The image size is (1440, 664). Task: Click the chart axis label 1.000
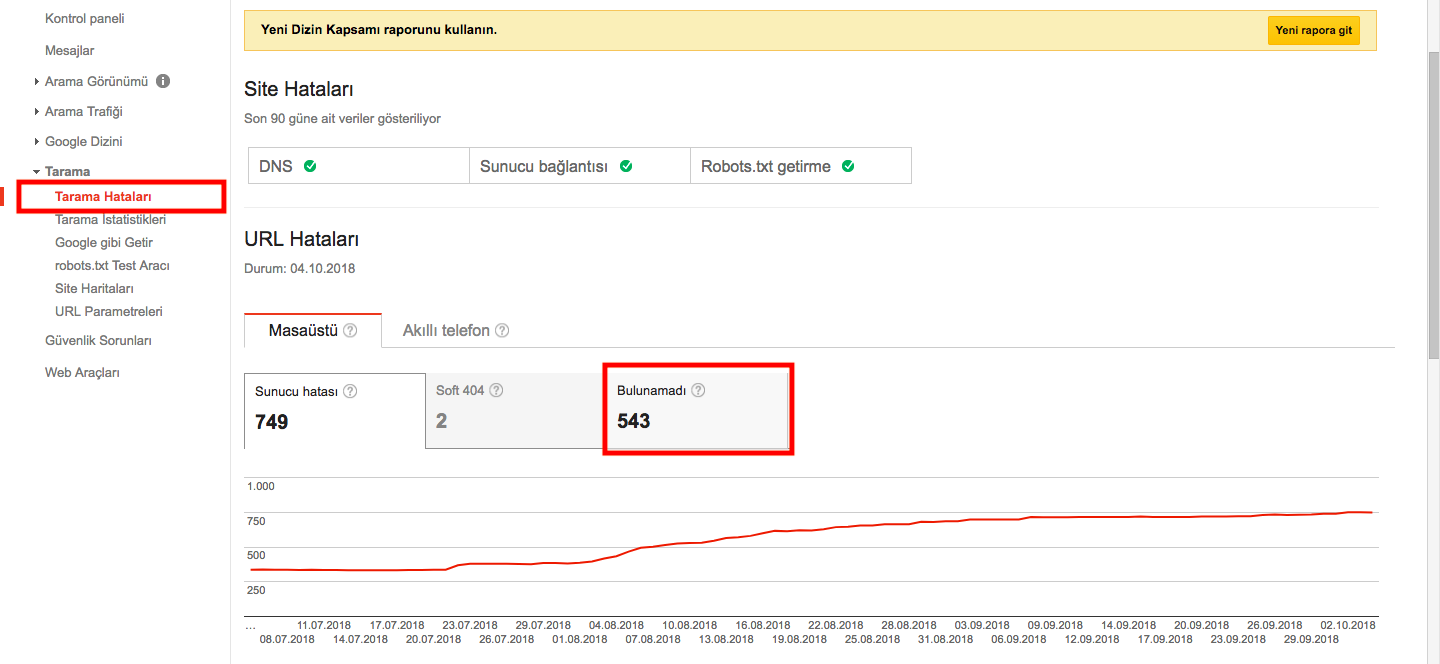260,486
